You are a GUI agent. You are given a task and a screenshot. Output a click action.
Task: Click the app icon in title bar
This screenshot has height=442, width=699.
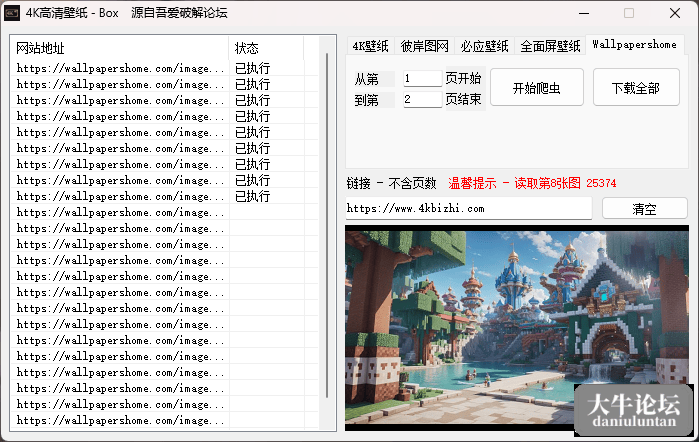click(x=12, y=13)
